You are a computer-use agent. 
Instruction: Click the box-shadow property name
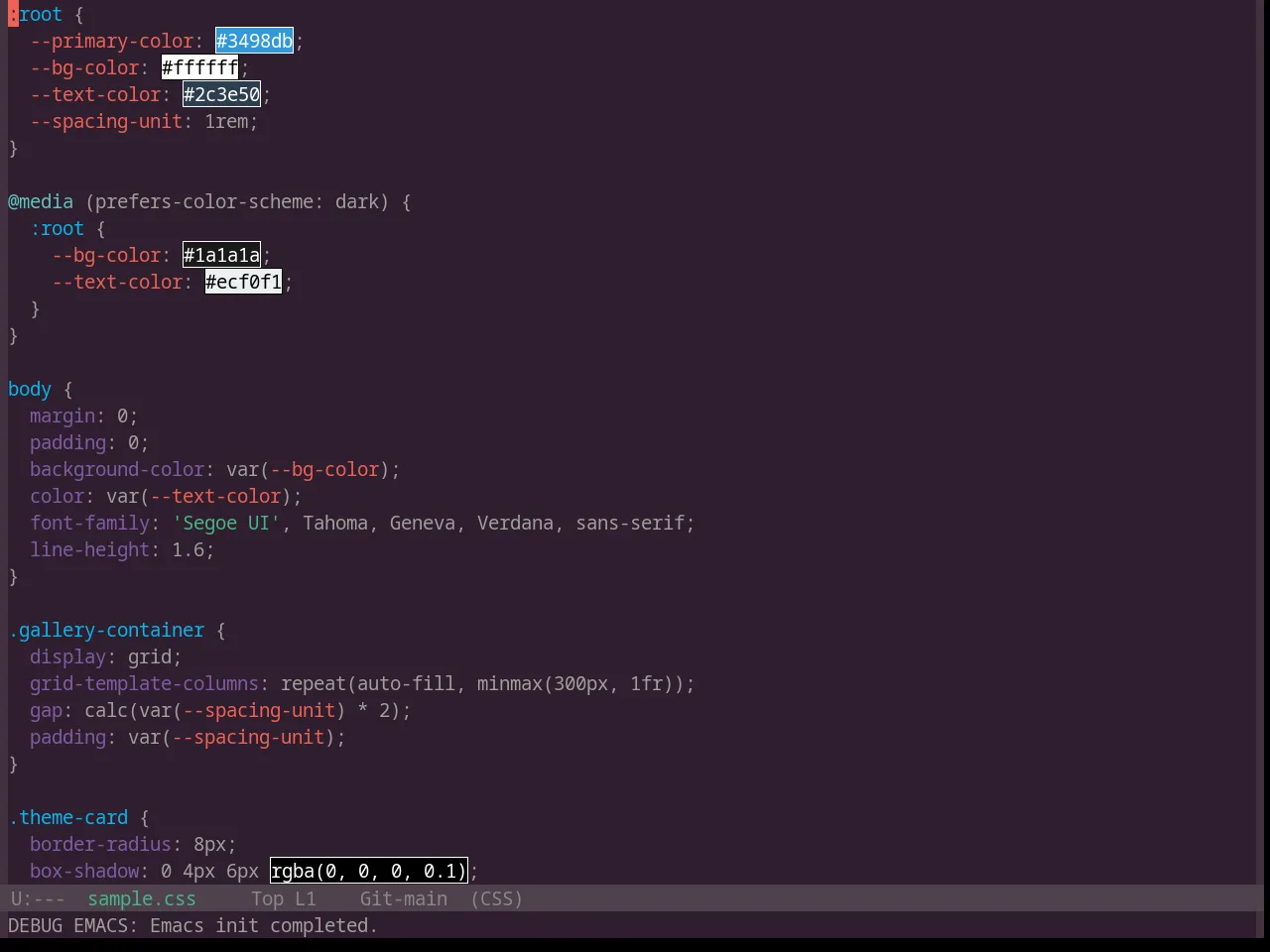[x=84, y=871]
